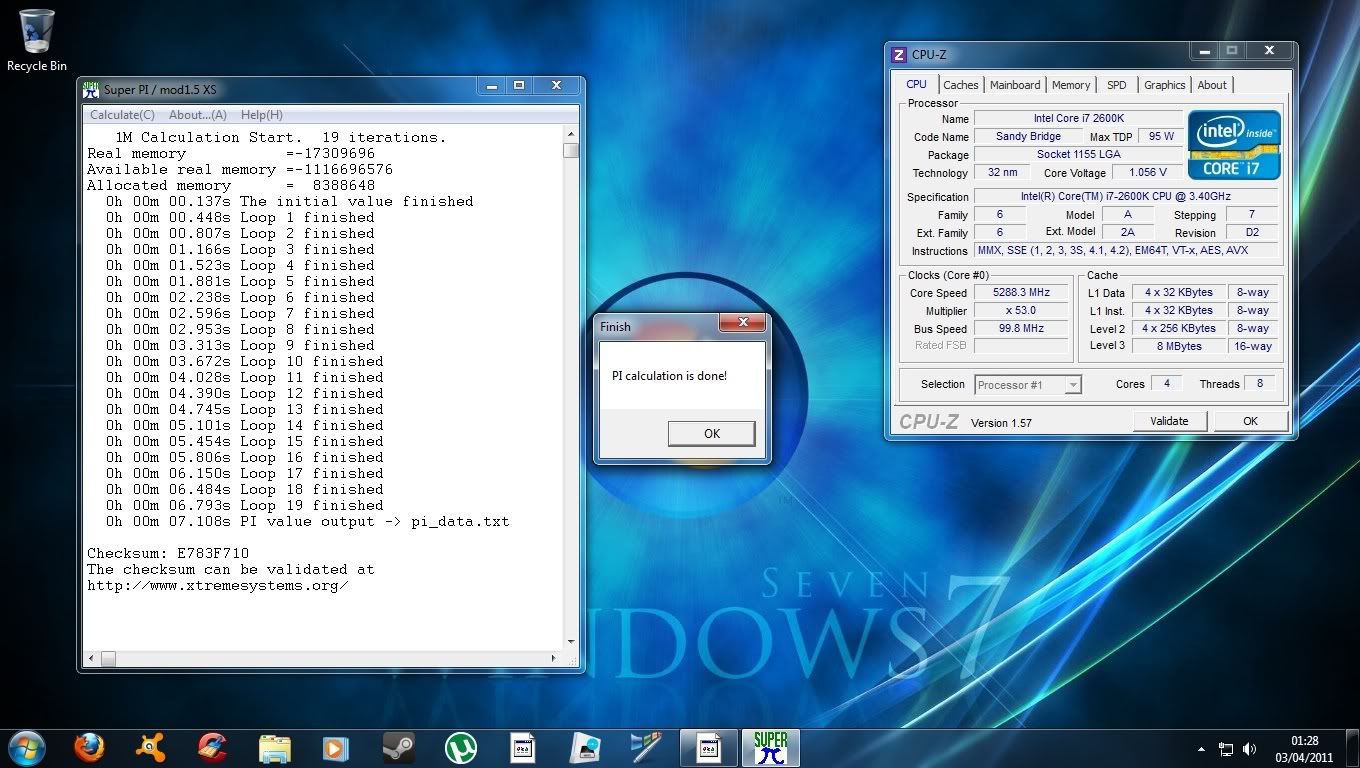Click the Bus Speed value '99.8 MHz'
Image resolution: width=1360 pixels, height=768 pixels.
tap(1021, 328)
